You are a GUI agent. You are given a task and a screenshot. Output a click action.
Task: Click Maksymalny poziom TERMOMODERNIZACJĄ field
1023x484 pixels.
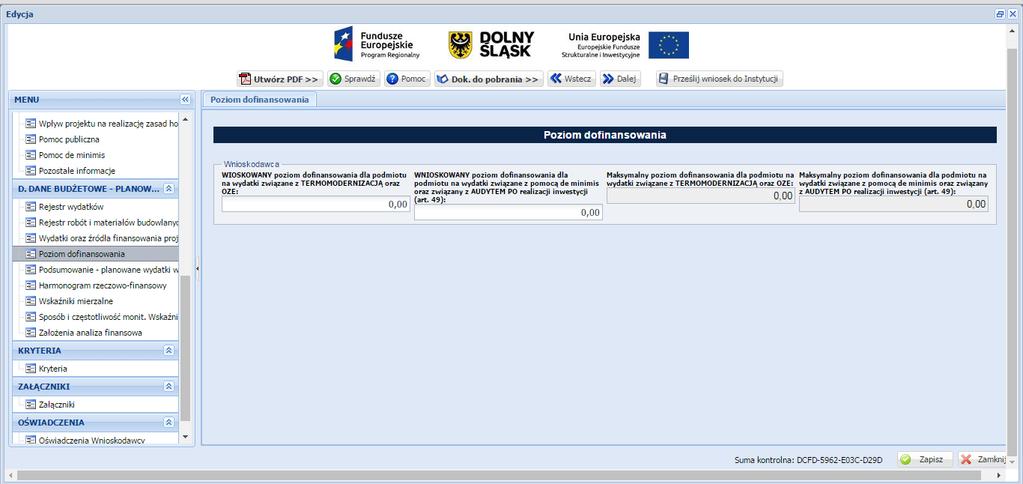(701, 196)
